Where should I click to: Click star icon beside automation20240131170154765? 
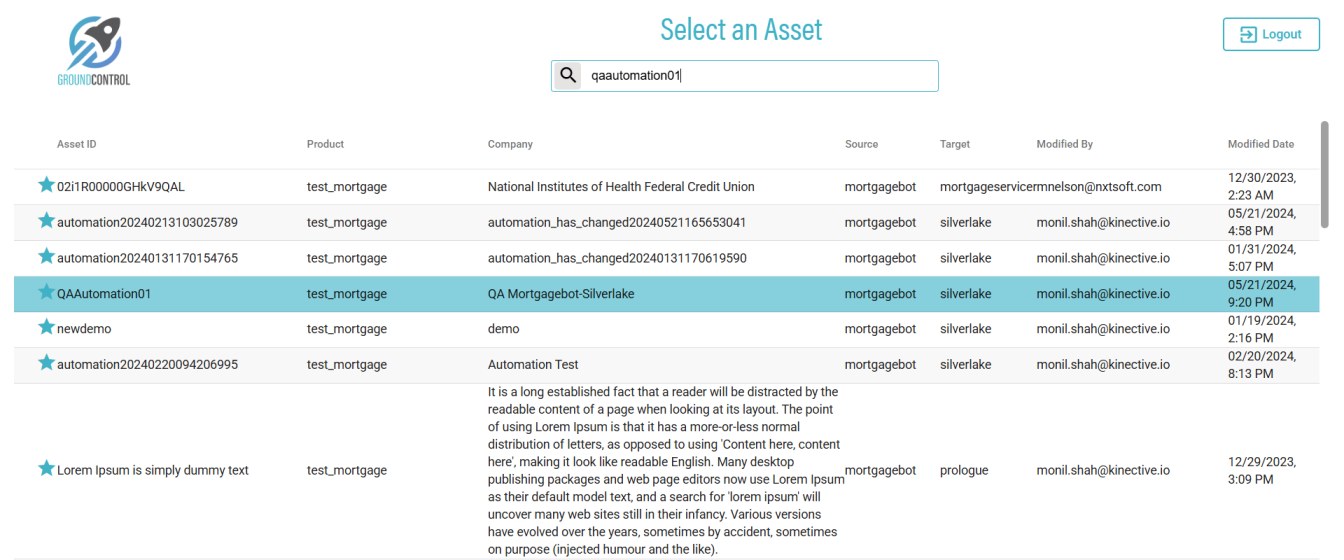coord(46,256)
